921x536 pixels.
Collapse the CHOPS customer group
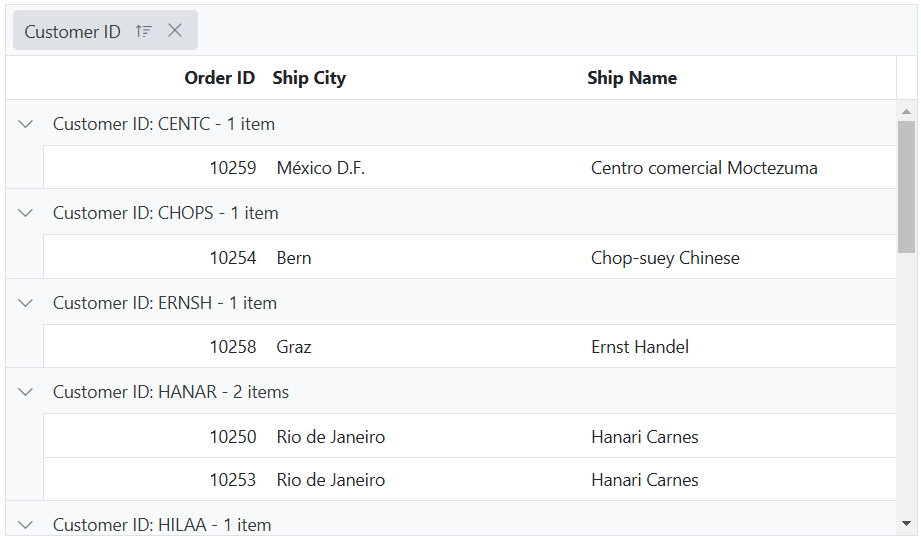pyautogui.click(x=26, y=213)
